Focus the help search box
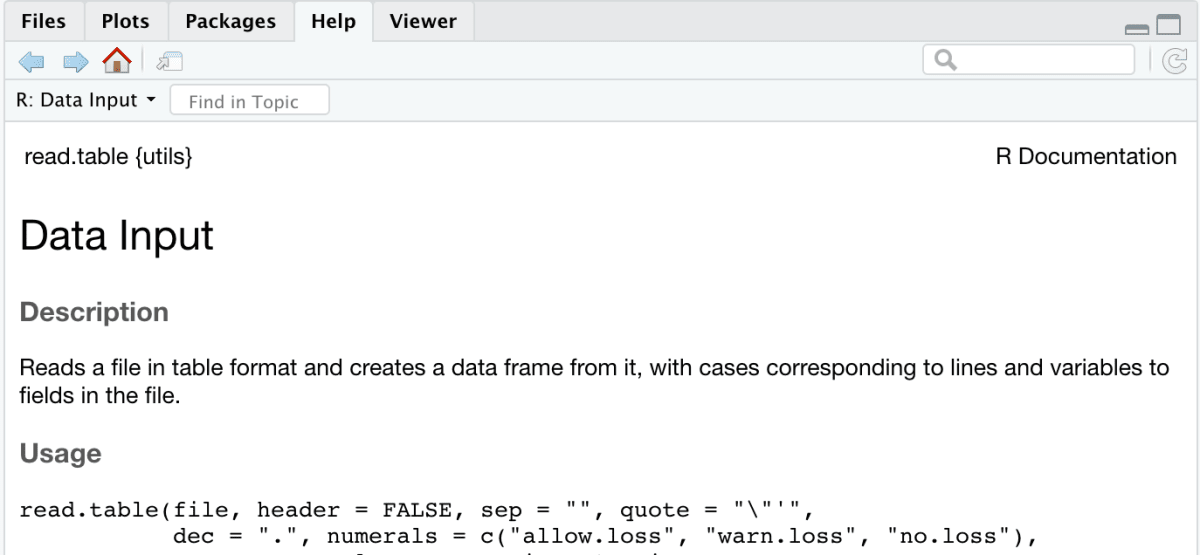This screenshot has width=1200, height=555. point(1029,60)
